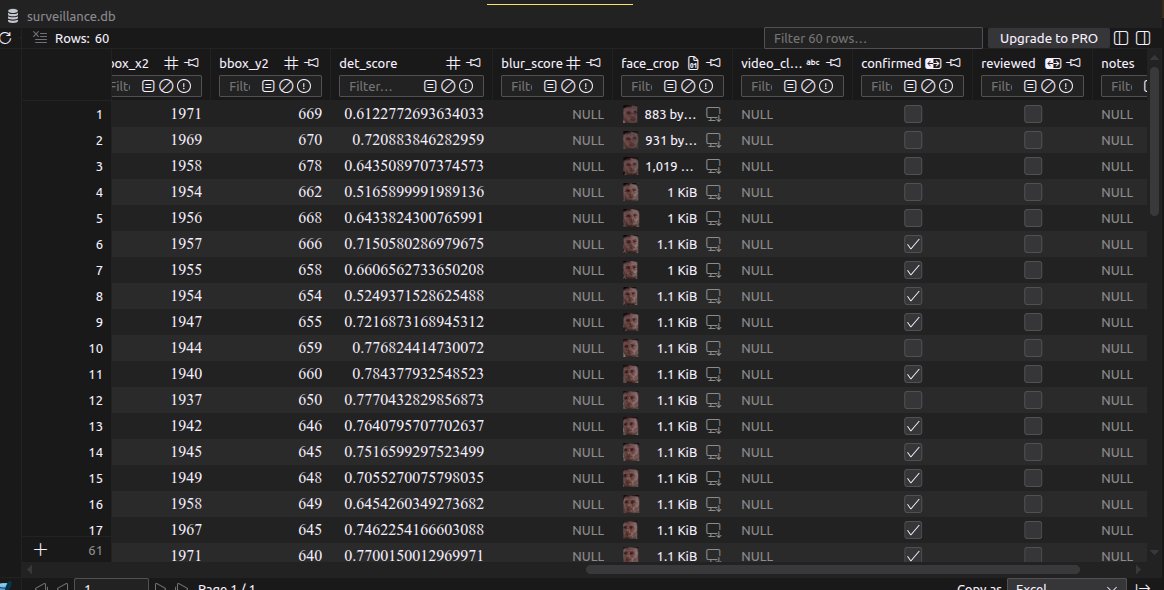Click the Rows: 60 label
1164x590 pixels.
82,38
